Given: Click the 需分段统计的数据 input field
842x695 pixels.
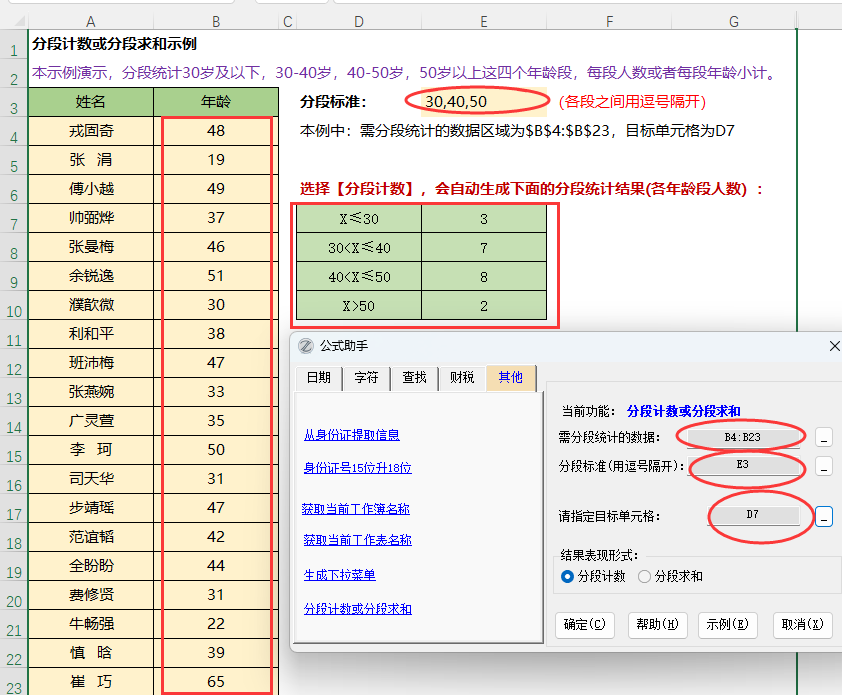Looking at the screenshot, I should pos(742,437).
